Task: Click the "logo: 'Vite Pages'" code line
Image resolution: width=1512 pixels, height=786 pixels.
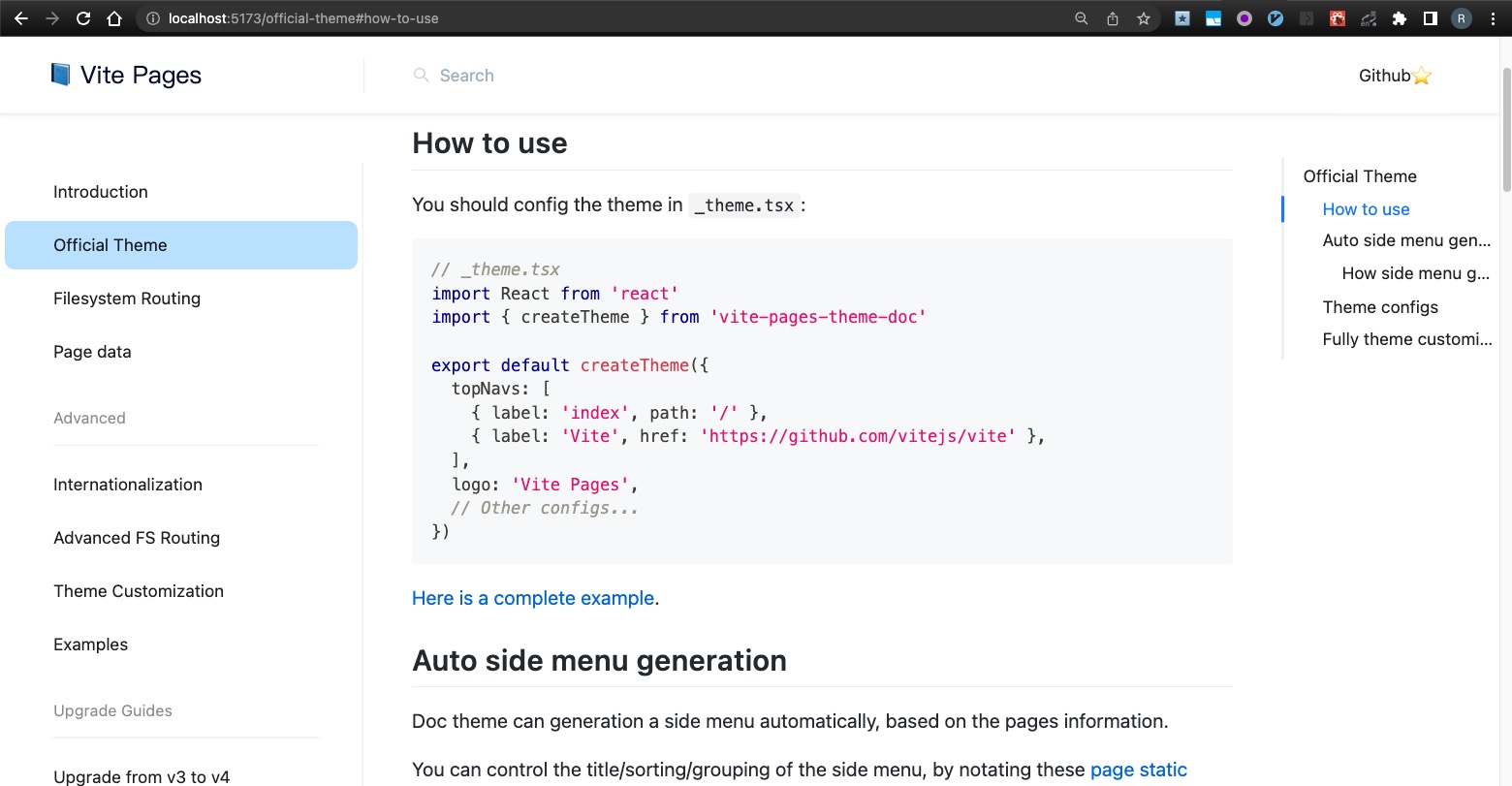Action: point(545,484)
